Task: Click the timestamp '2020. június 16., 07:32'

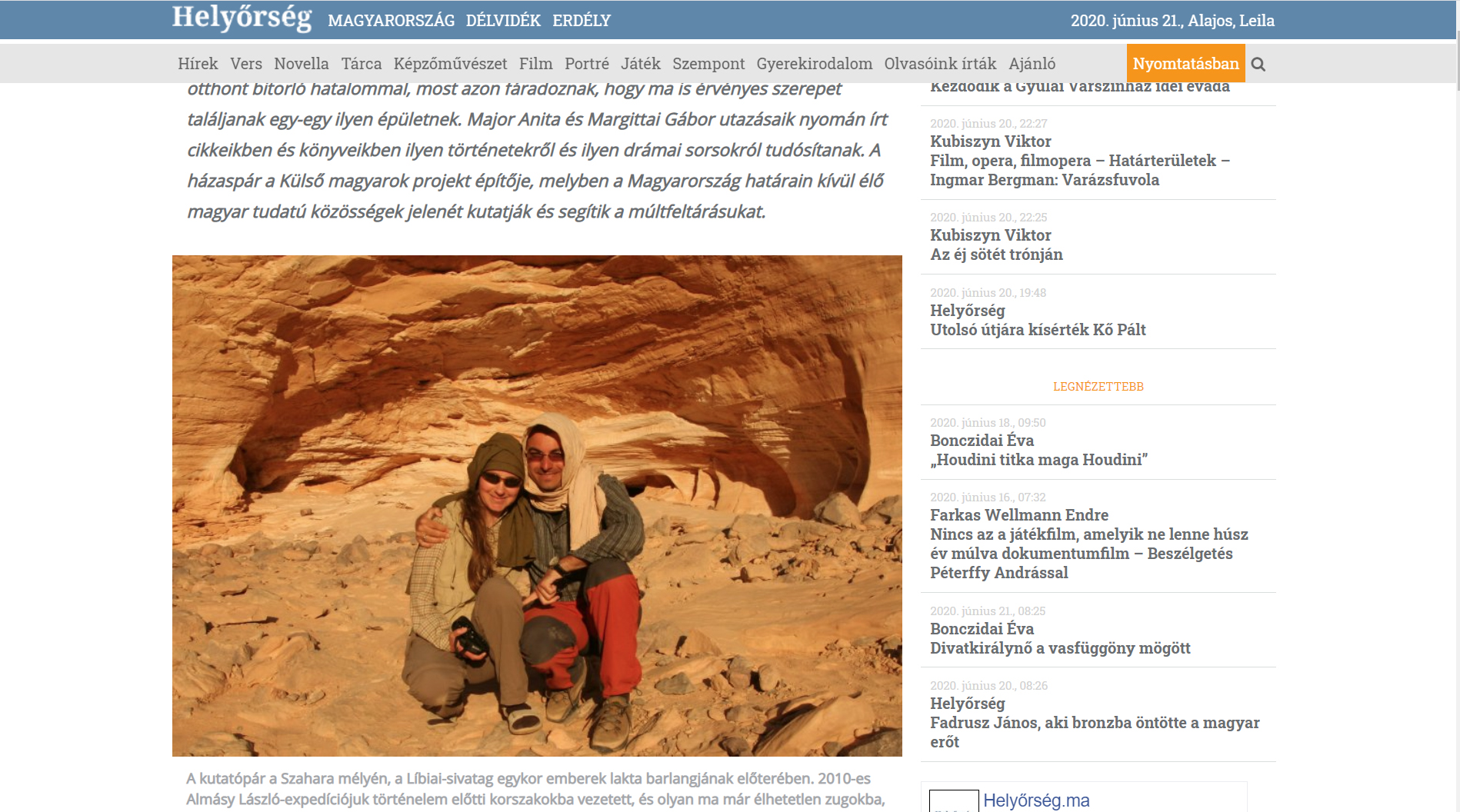Action: (988, 498)
